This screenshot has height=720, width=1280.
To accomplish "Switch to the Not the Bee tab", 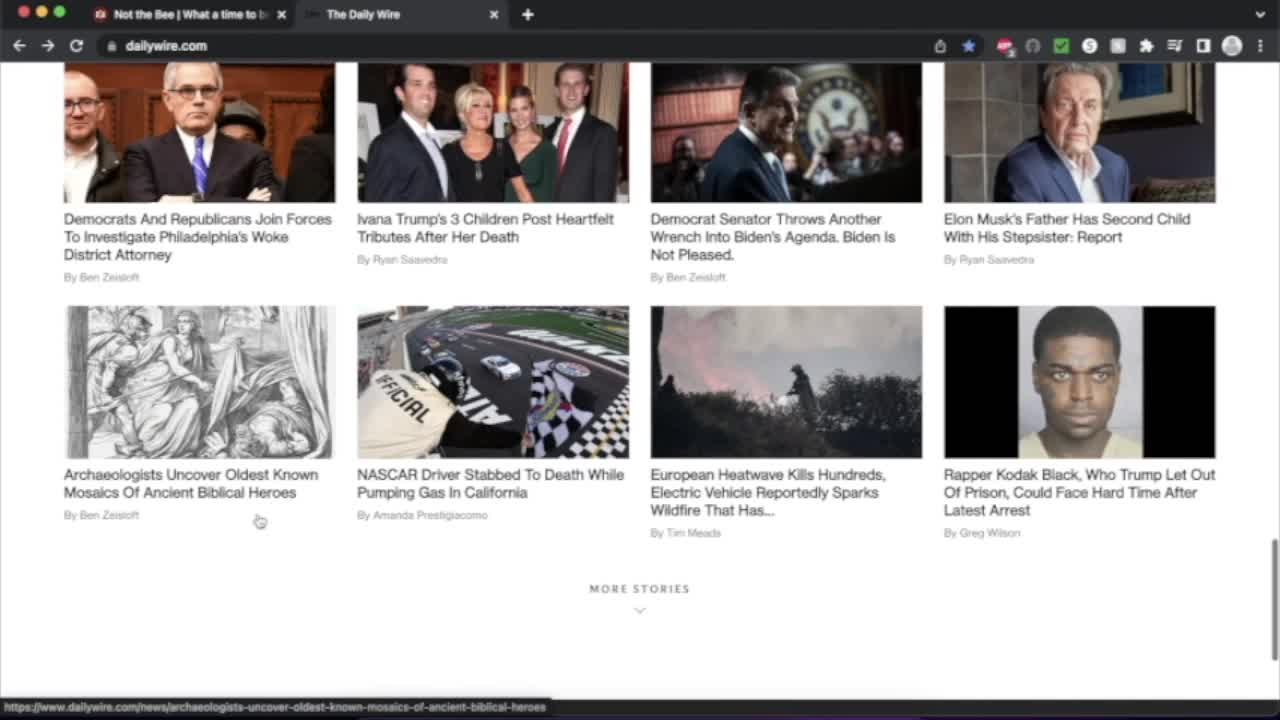I will (190, 15).
